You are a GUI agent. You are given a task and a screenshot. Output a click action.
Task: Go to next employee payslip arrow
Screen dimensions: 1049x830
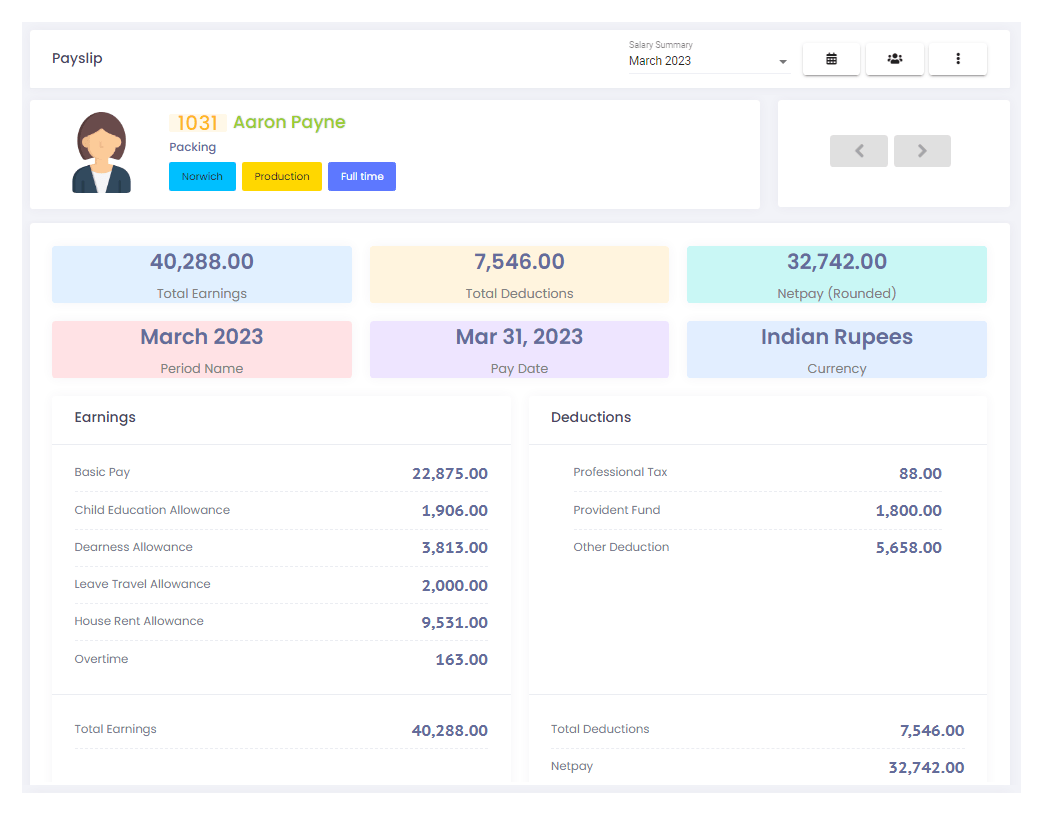pos(922,151)
